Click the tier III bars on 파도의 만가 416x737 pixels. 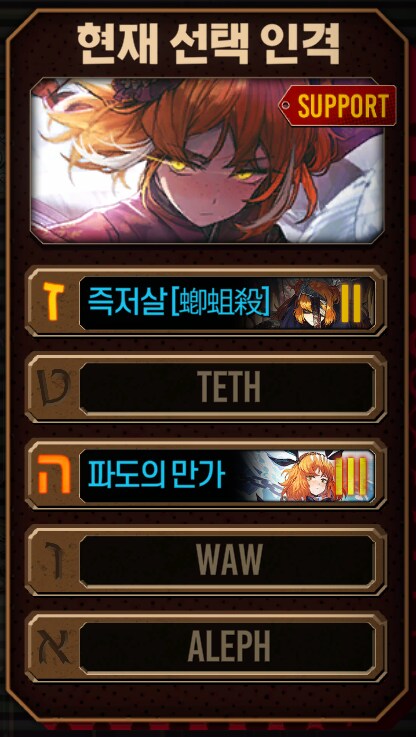[x=351, y=477]
